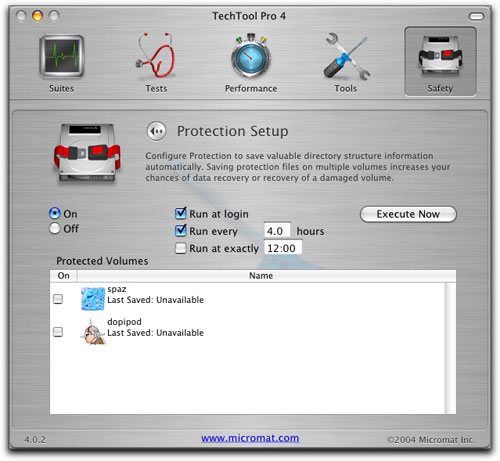Select the Off radio button
The height and width of the screenshot is (461, 500).
55,228
